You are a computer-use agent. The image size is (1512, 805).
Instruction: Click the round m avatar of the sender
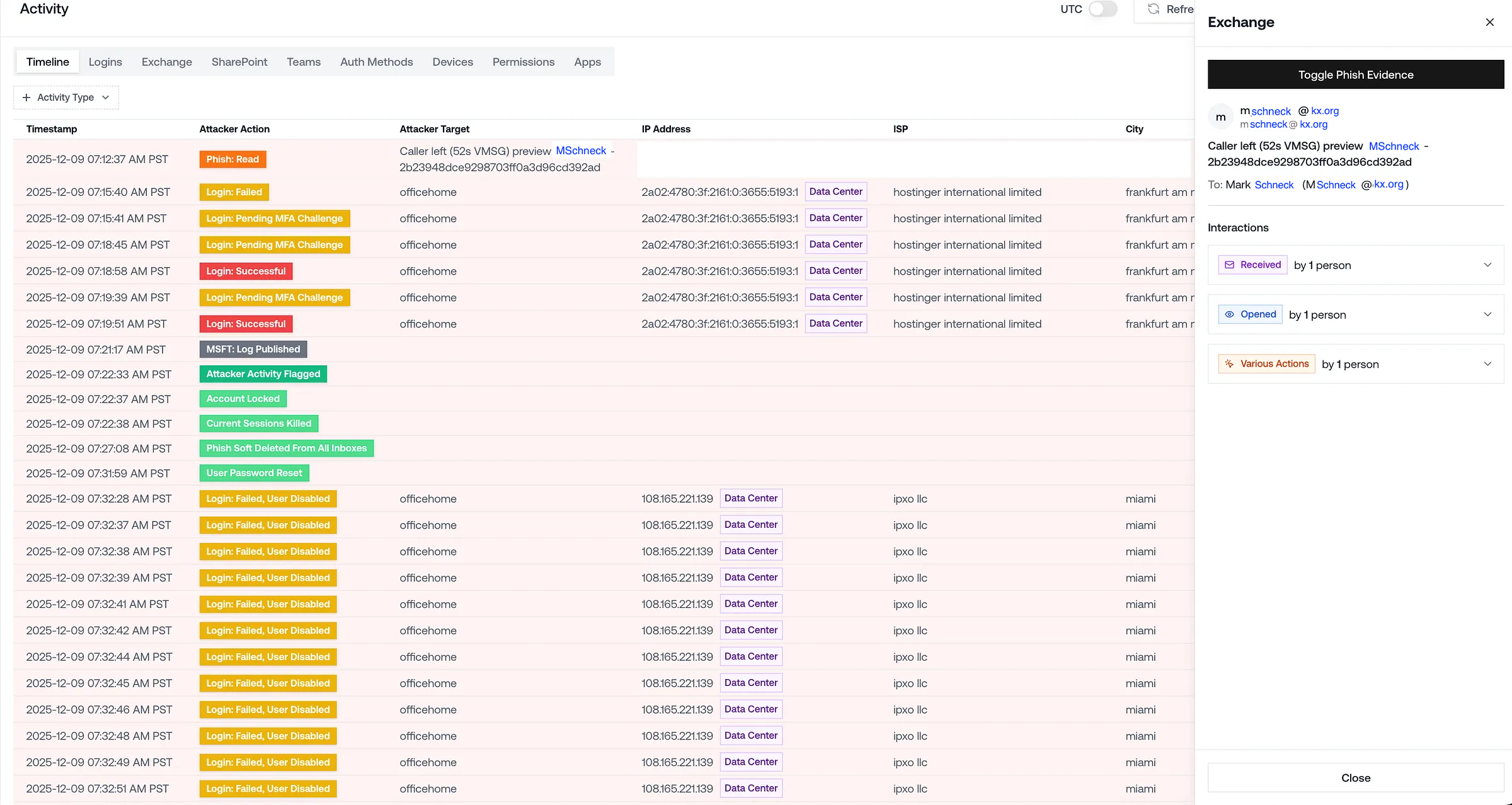(1220, 117)
